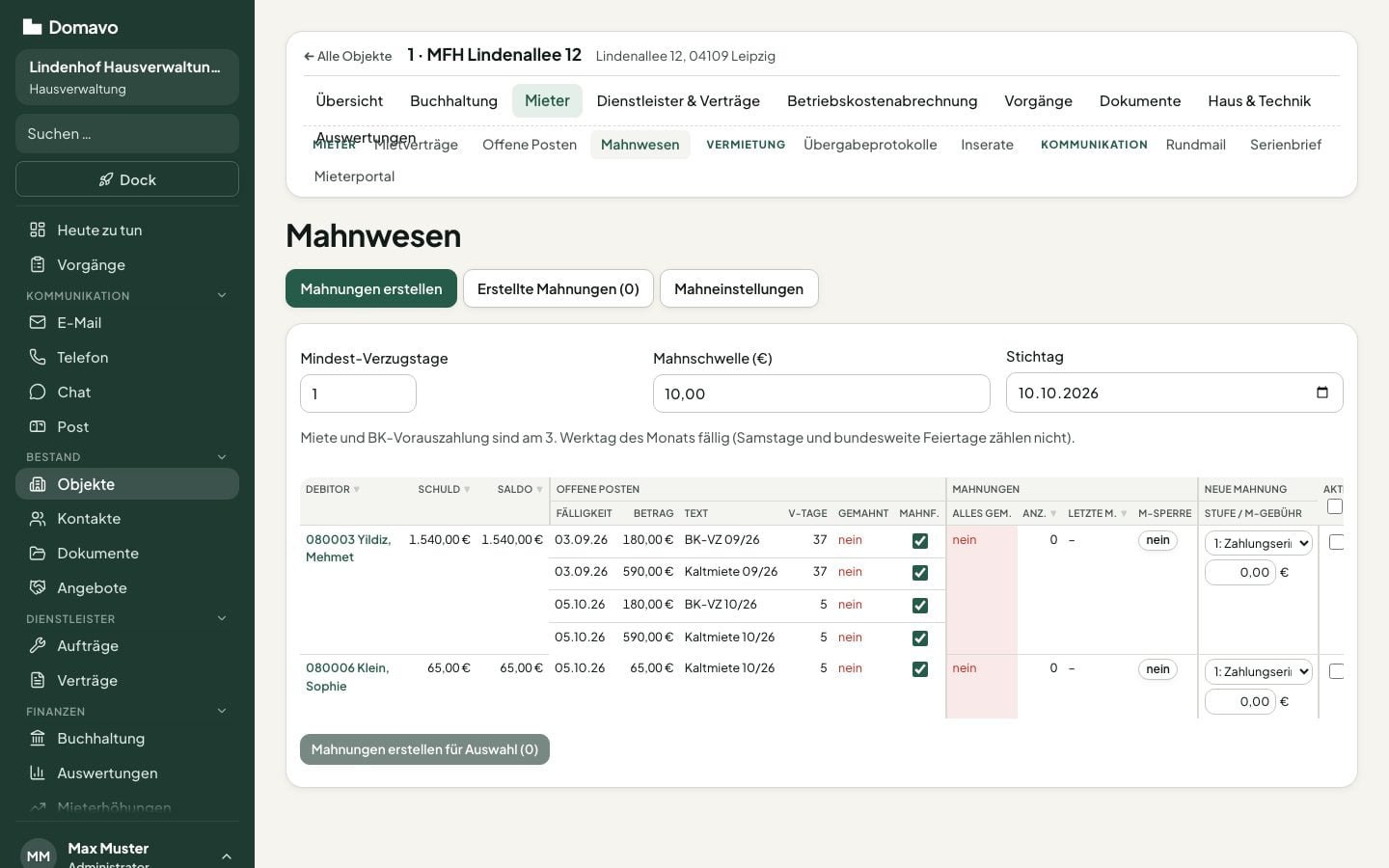Screen dimensions: 1389x868
Task: Uncheck Mahnf. for Klein Kaltmiete 10/26
Action: tap(920, 669)
